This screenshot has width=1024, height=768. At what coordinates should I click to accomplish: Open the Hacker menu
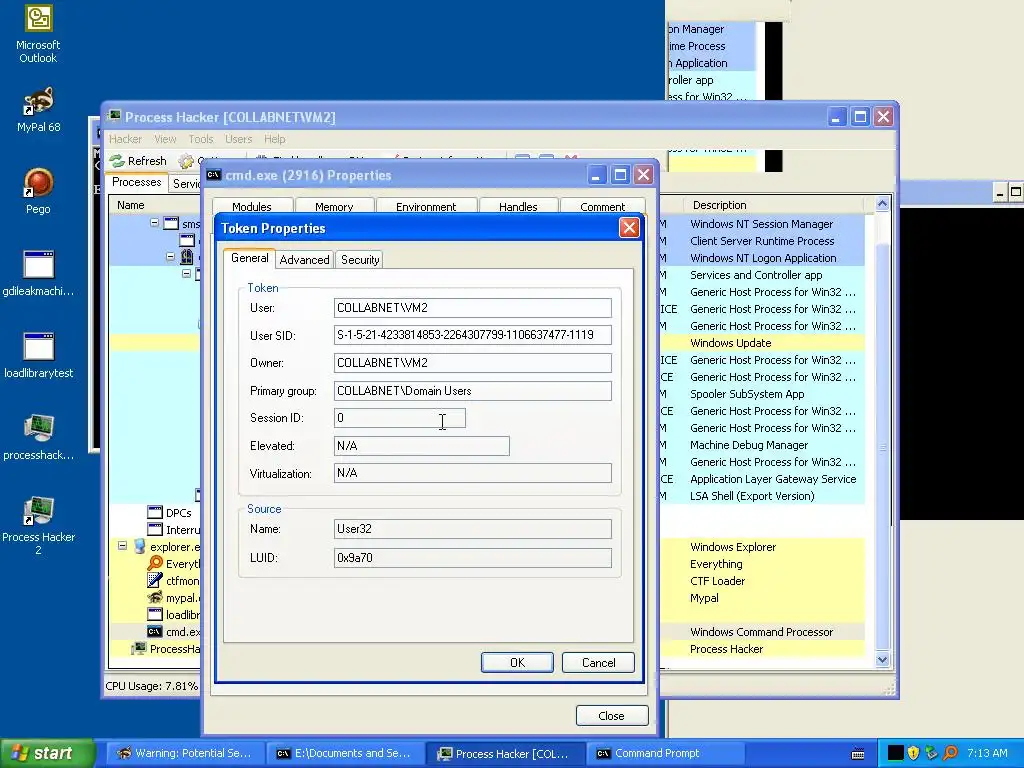click(125, 139)
